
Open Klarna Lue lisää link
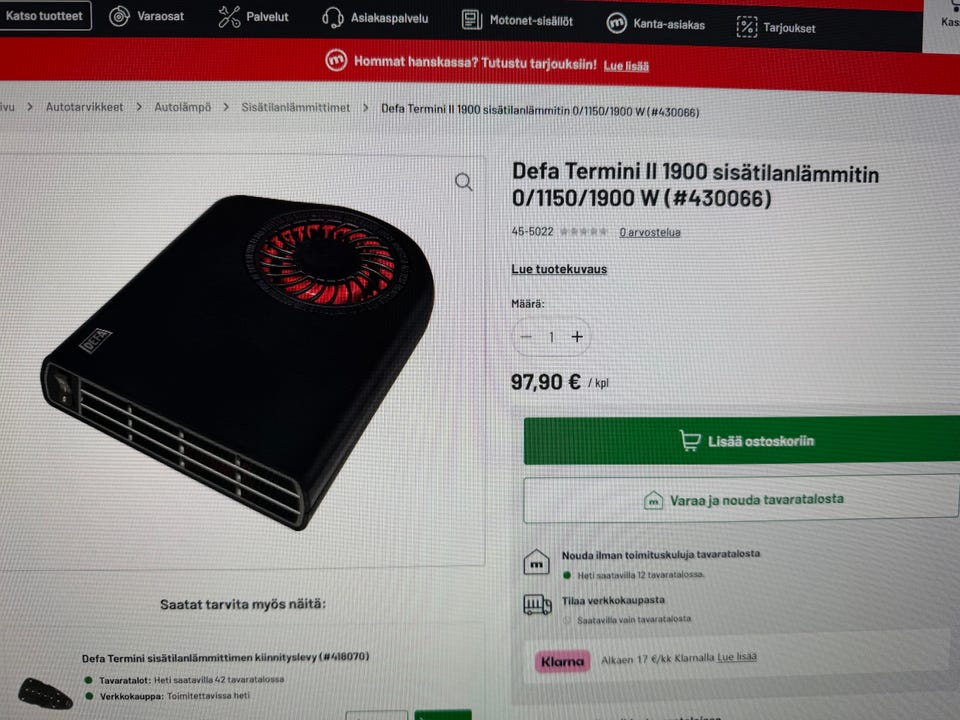[737, 657]
